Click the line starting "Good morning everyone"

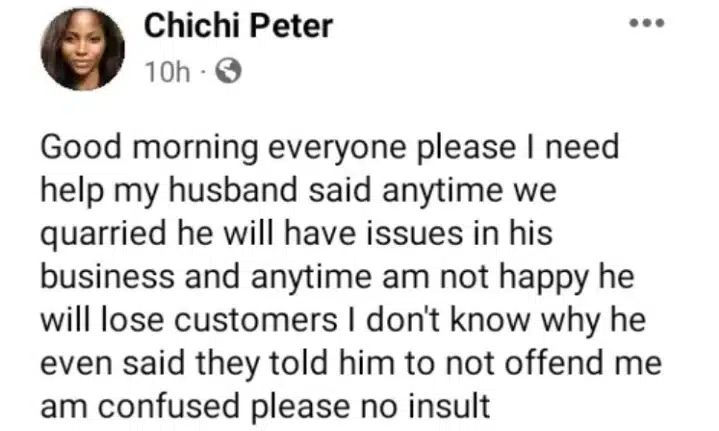[330, 148]
